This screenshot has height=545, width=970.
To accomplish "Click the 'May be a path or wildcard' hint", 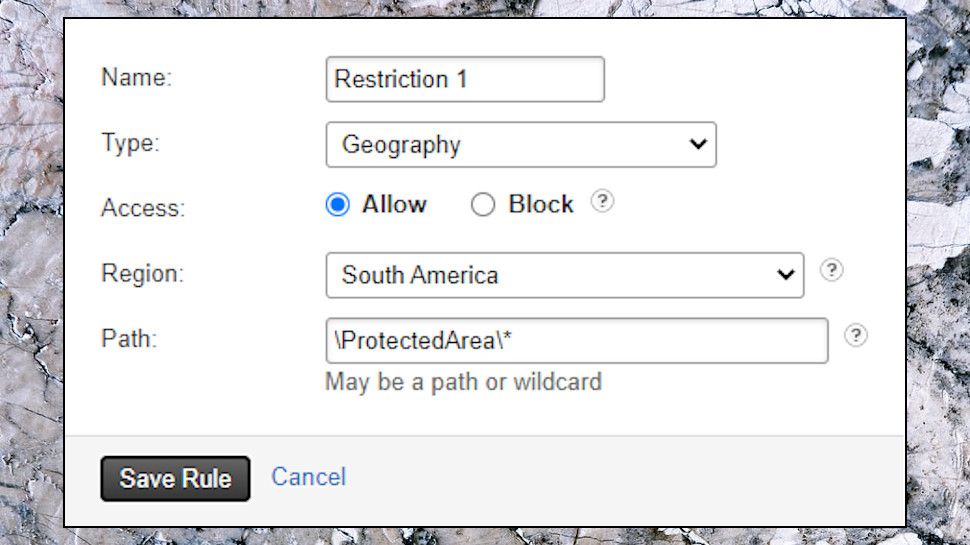I will coord(463,382).
